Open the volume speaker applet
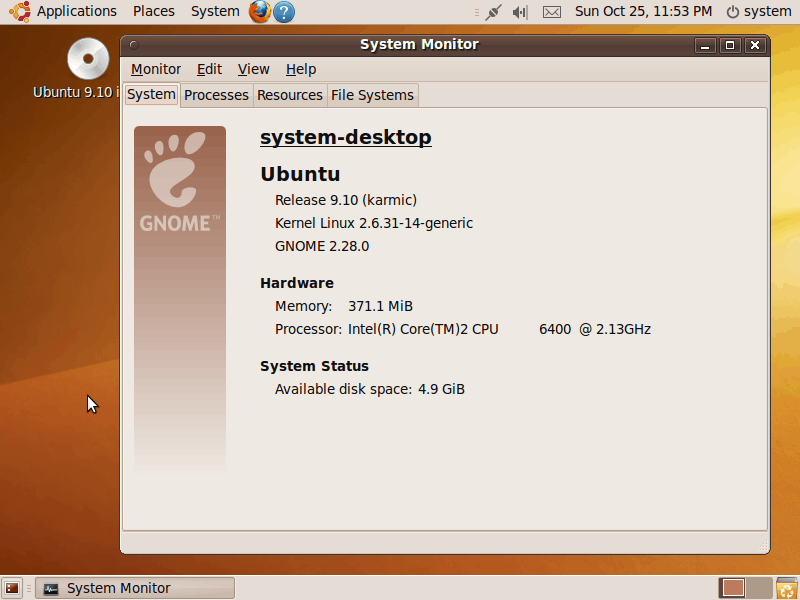The height and width of the screenshot is (600, 800). [520, 12]
